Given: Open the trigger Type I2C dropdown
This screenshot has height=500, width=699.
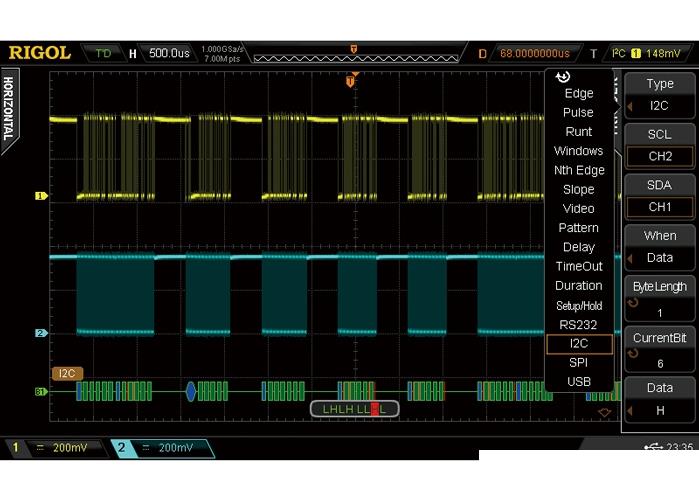Looking at the screenshot, I should pos(659,95).
